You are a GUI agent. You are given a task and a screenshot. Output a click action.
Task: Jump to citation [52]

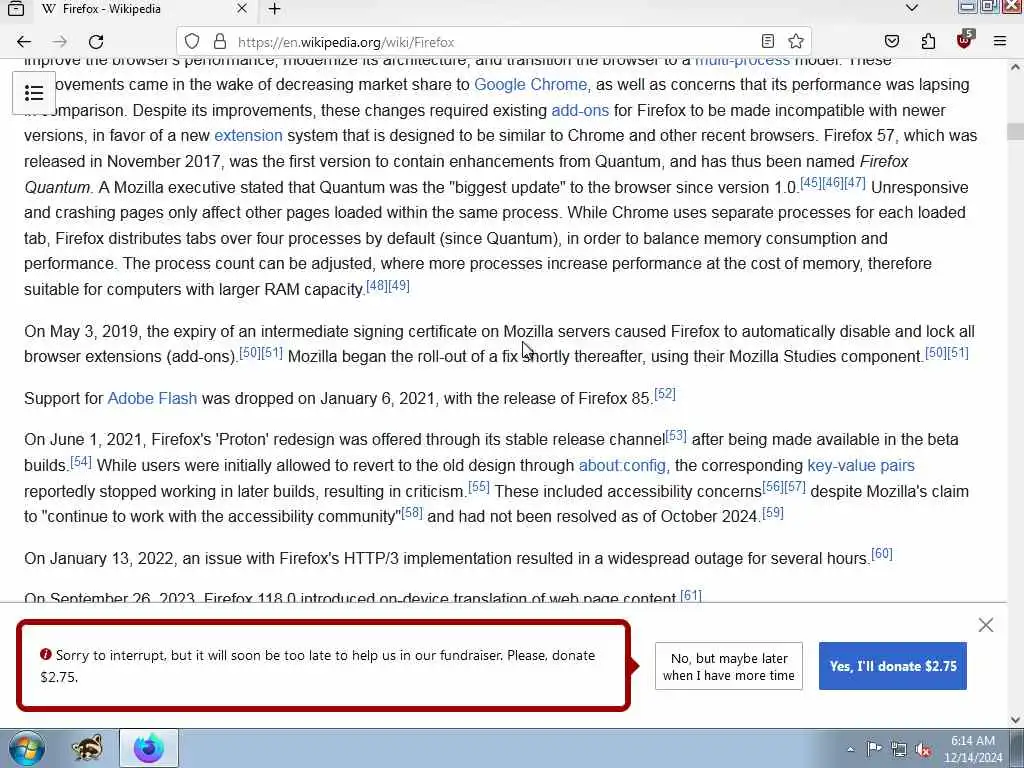665,394
